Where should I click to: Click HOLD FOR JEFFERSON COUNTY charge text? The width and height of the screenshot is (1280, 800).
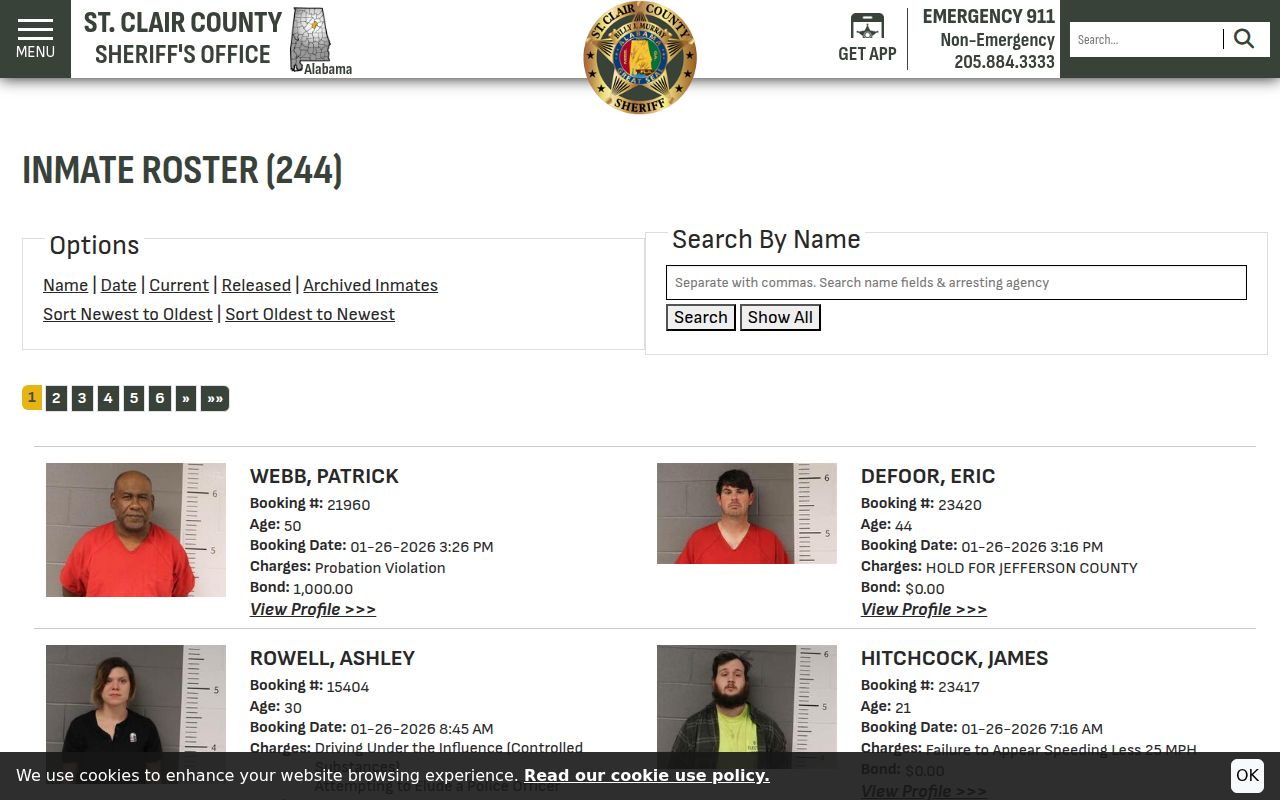1032,568
